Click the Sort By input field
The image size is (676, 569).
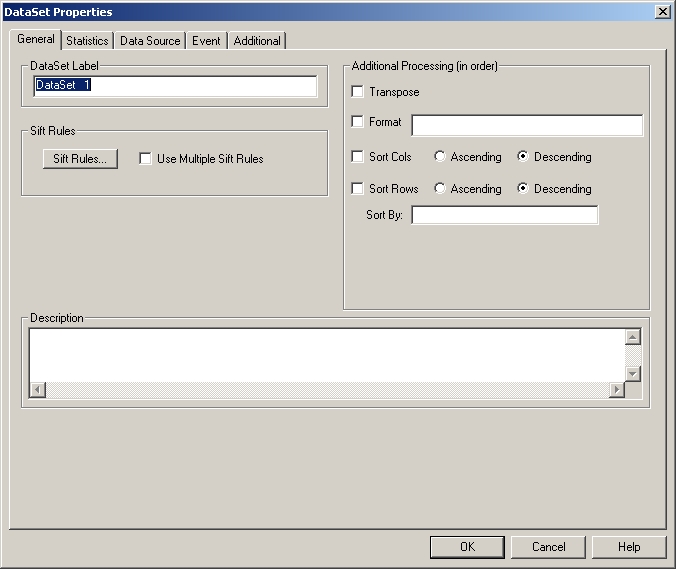pos(504,215)
